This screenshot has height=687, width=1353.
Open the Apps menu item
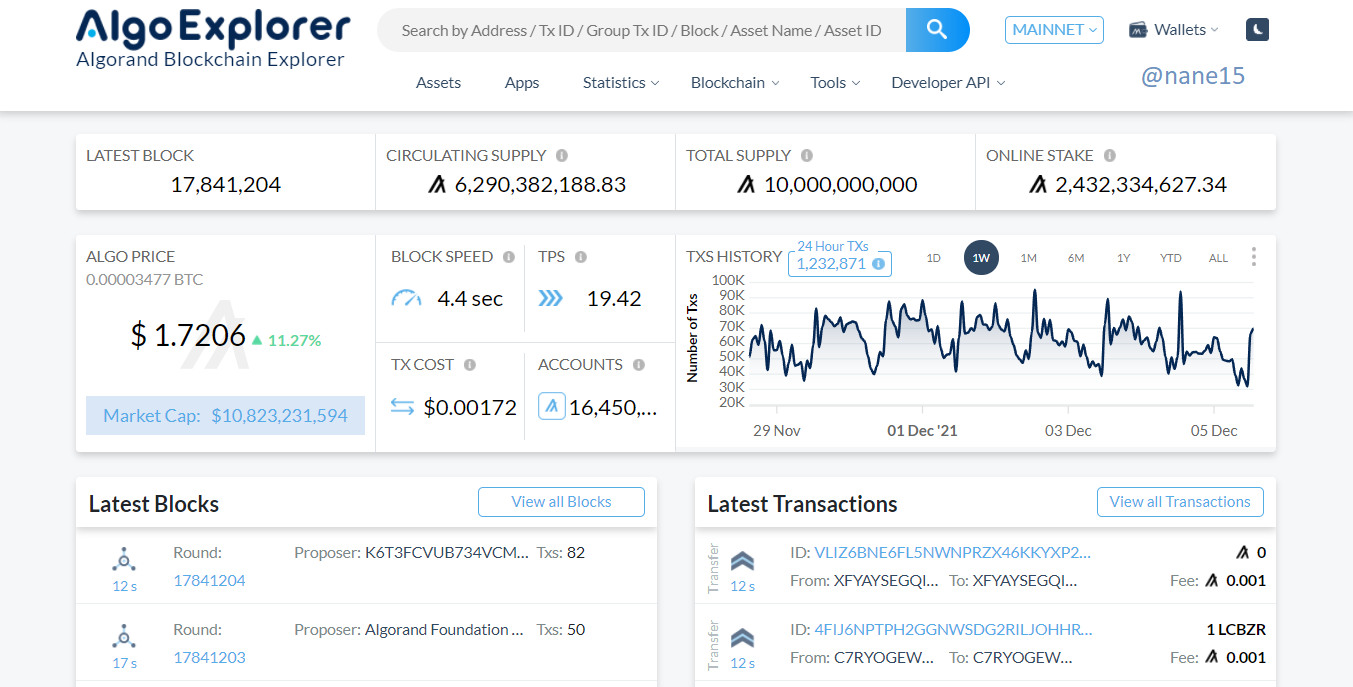click(522, 83)
